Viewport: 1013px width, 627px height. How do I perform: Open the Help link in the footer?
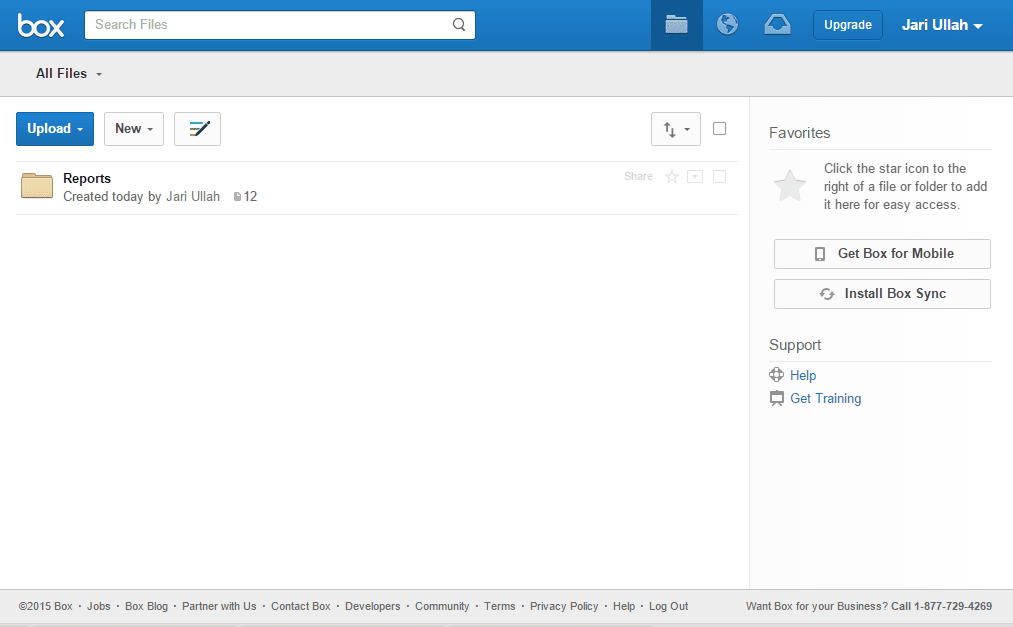tap(624, 606)
